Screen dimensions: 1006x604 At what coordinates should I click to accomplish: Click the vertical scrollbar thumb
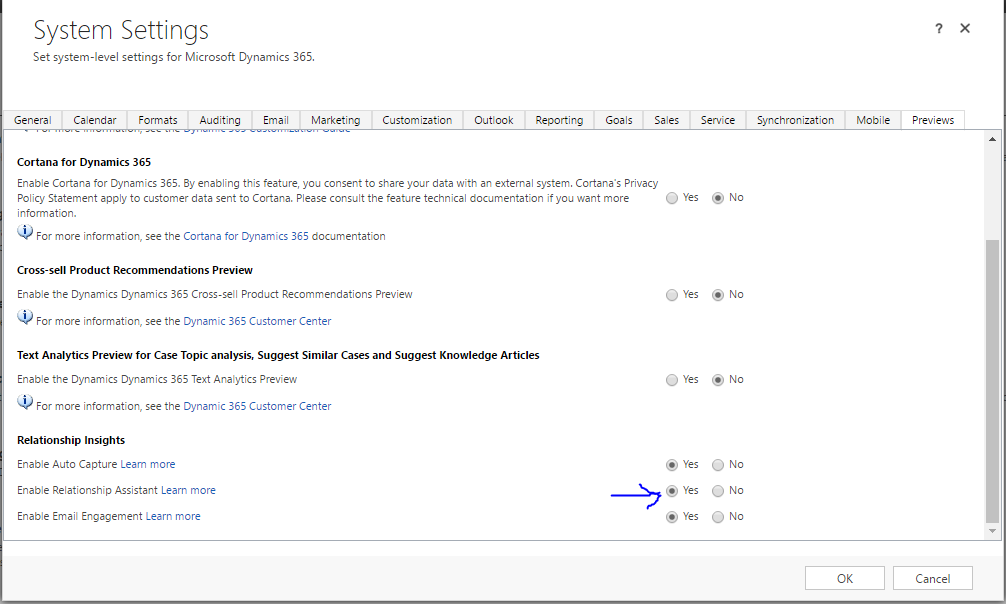click(993, 381)
